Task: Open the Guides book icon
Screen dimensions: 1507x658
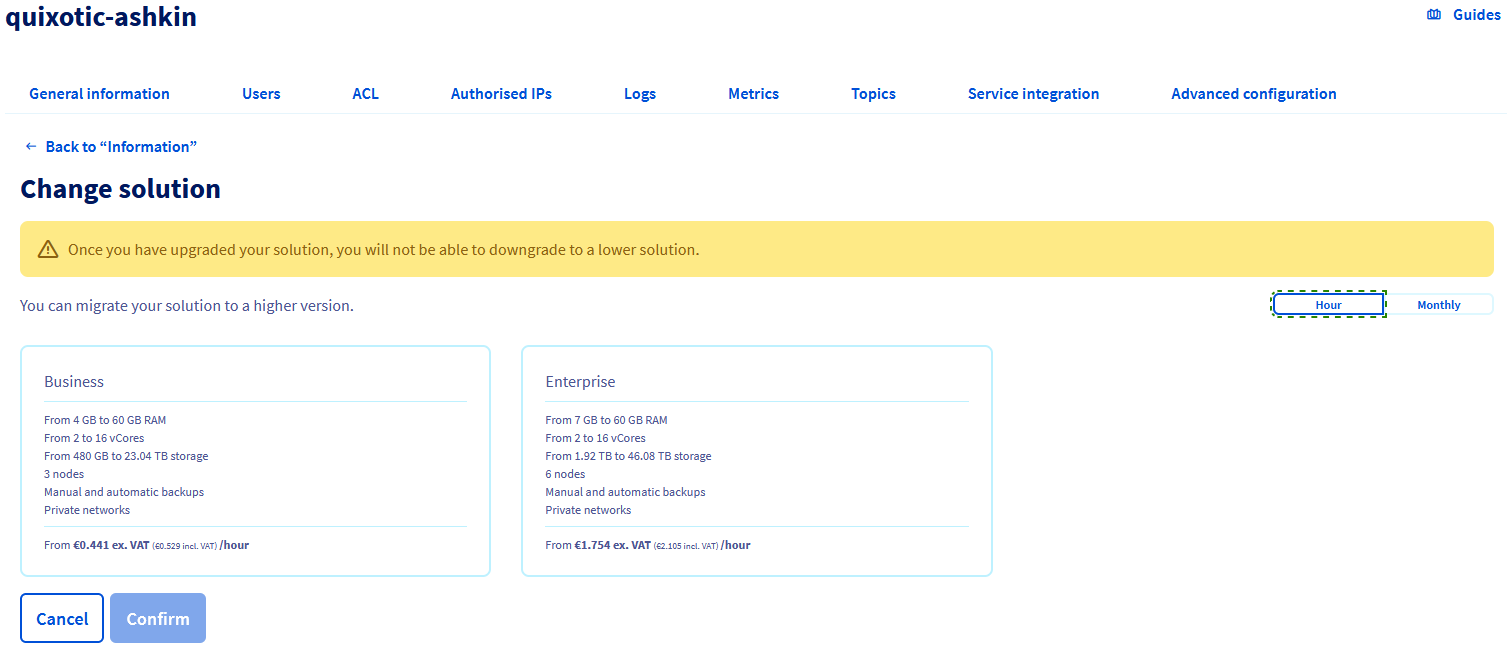Action: tap(1434, 15)
